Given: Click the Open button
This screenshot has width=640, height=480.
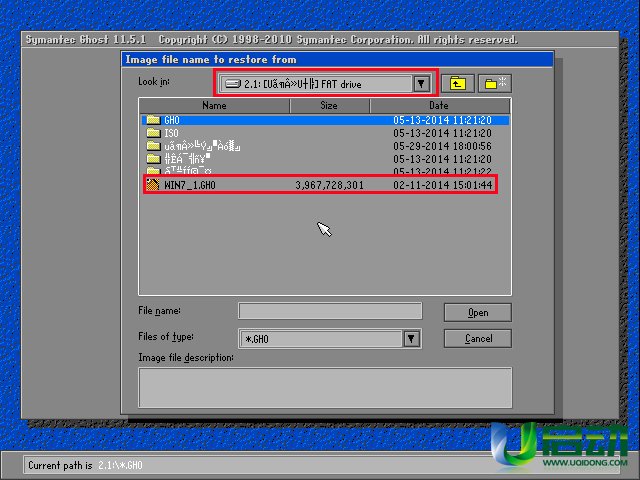Looking at the screenshot, I should point(478,313).
